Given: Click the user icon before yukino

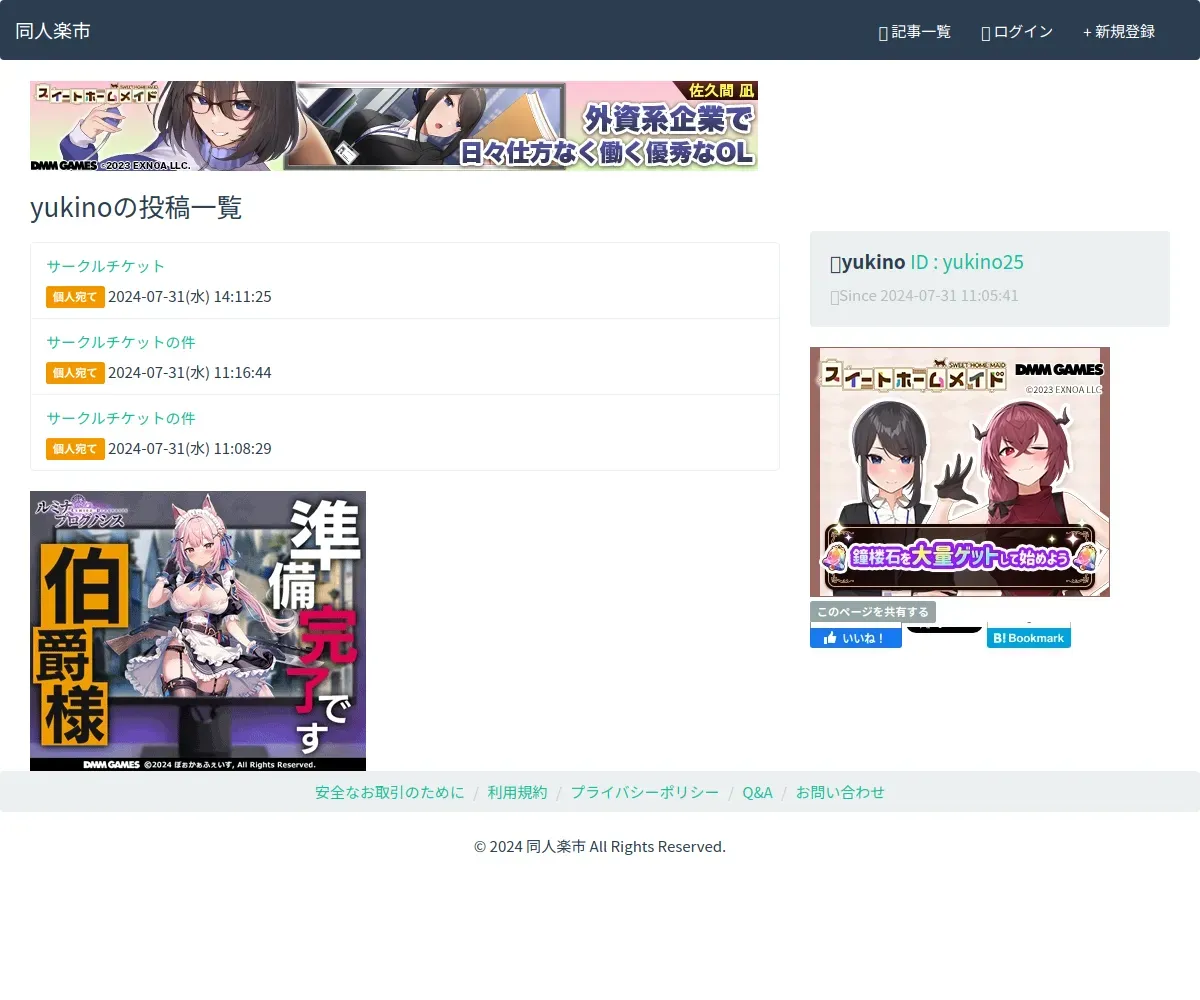Looking at the screenshot, I should click(x=836, y=264).
